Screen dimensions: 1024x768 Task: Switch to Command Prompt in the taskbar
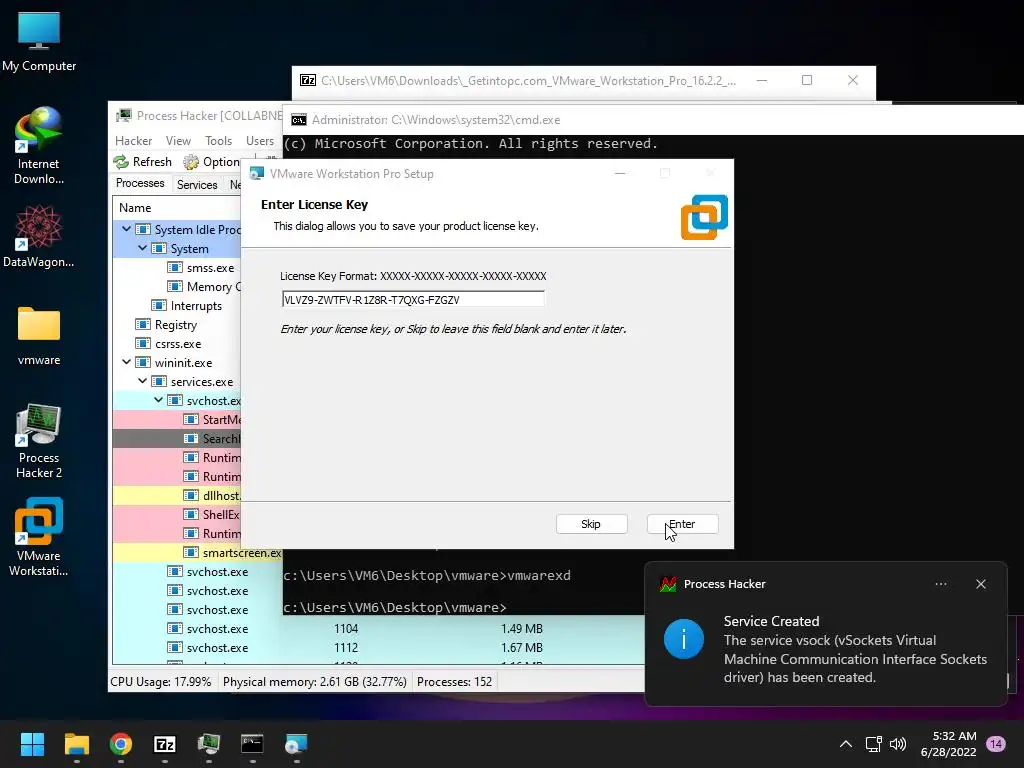(x=252, y=744)
